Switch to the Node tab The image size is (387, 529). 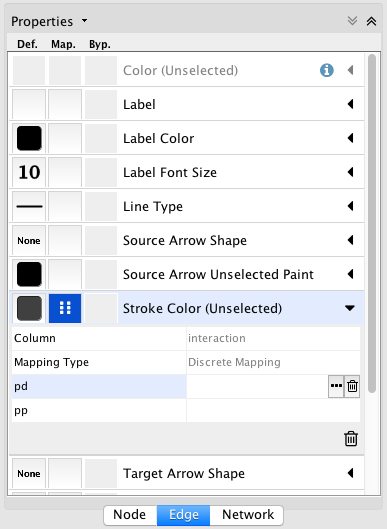click(130, 515)
